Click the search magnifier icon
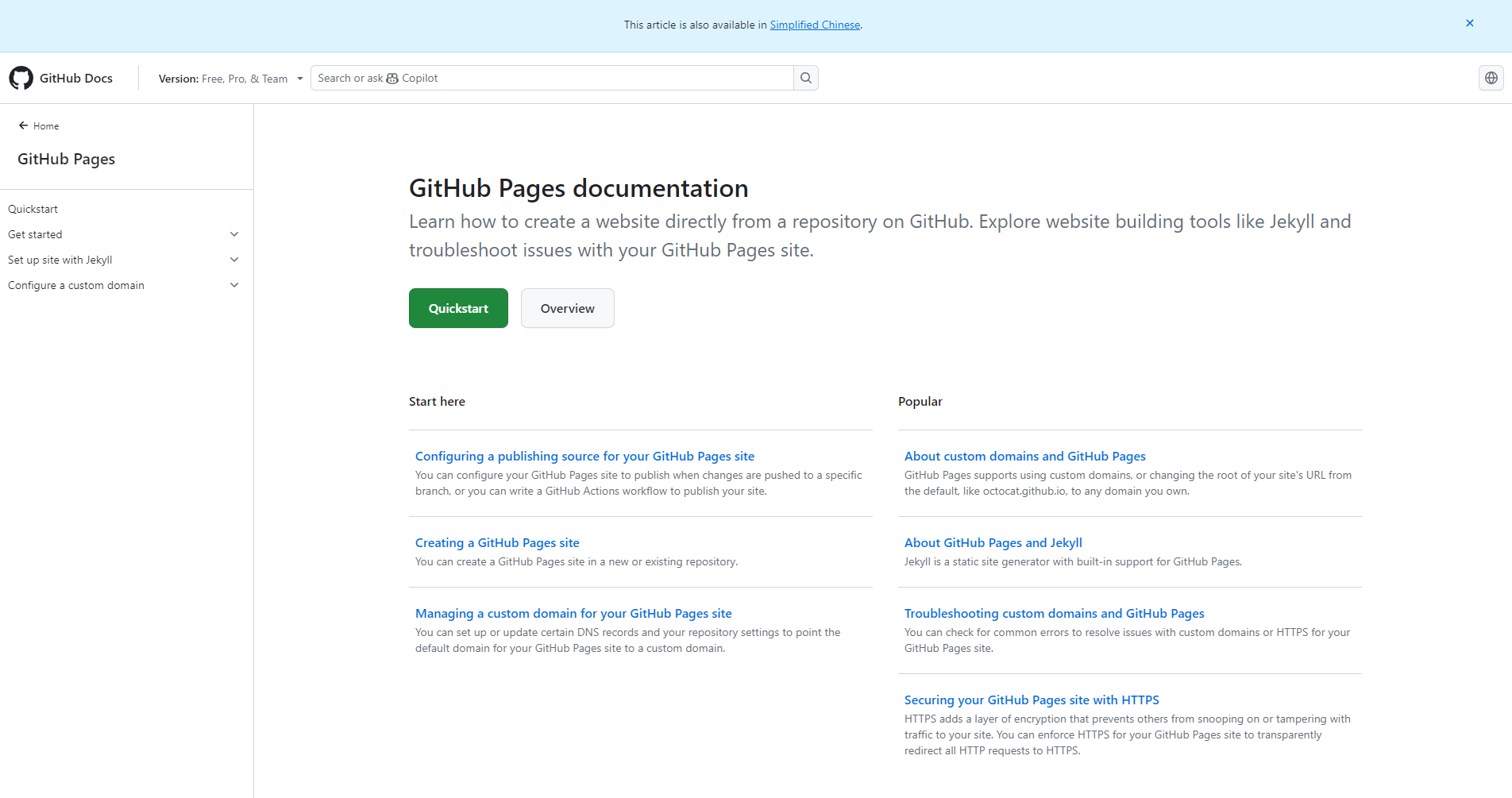 coord(805,77)
